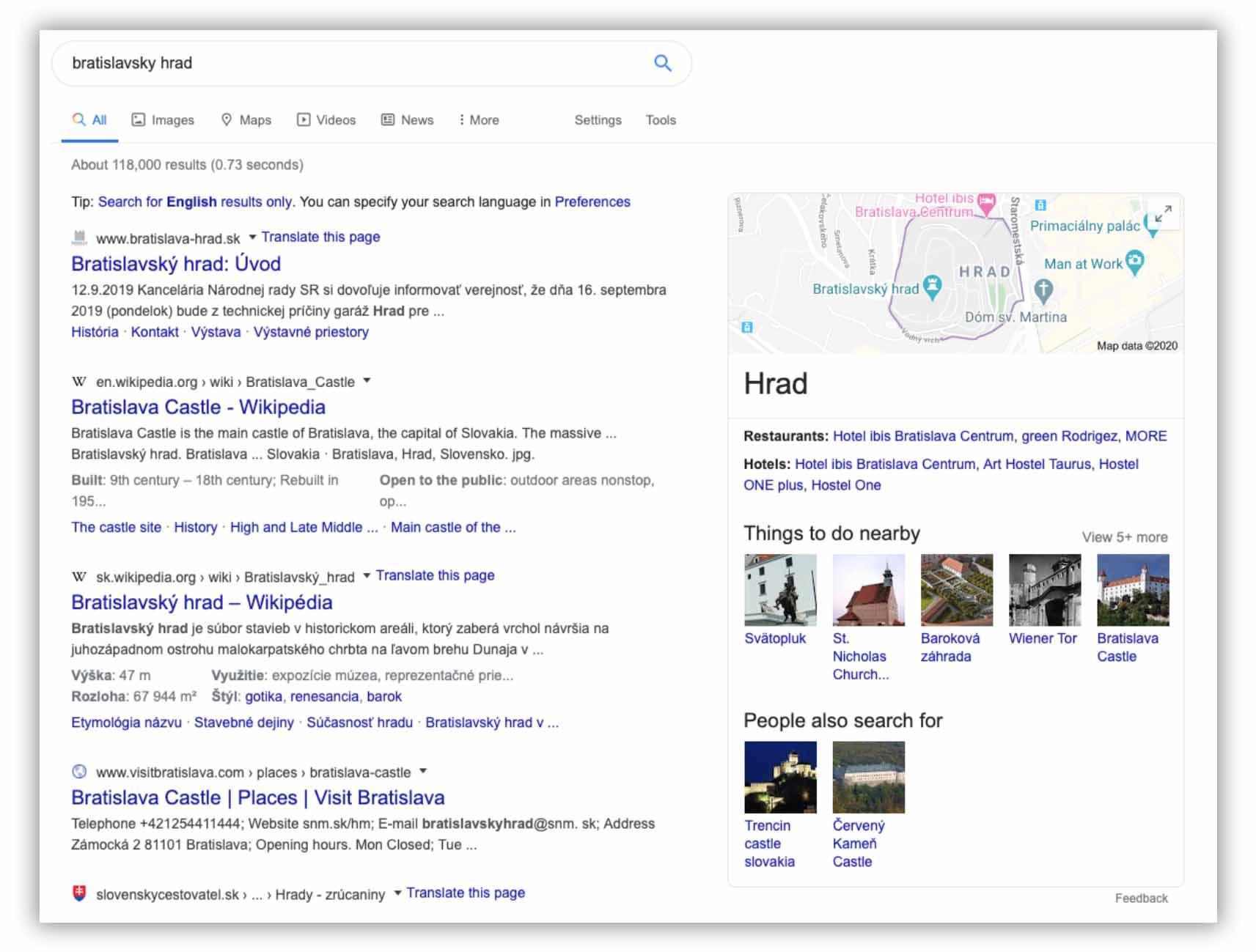Click the gotika style link
This screenshot has width=1256, height=952.
(x=263, y=696)
